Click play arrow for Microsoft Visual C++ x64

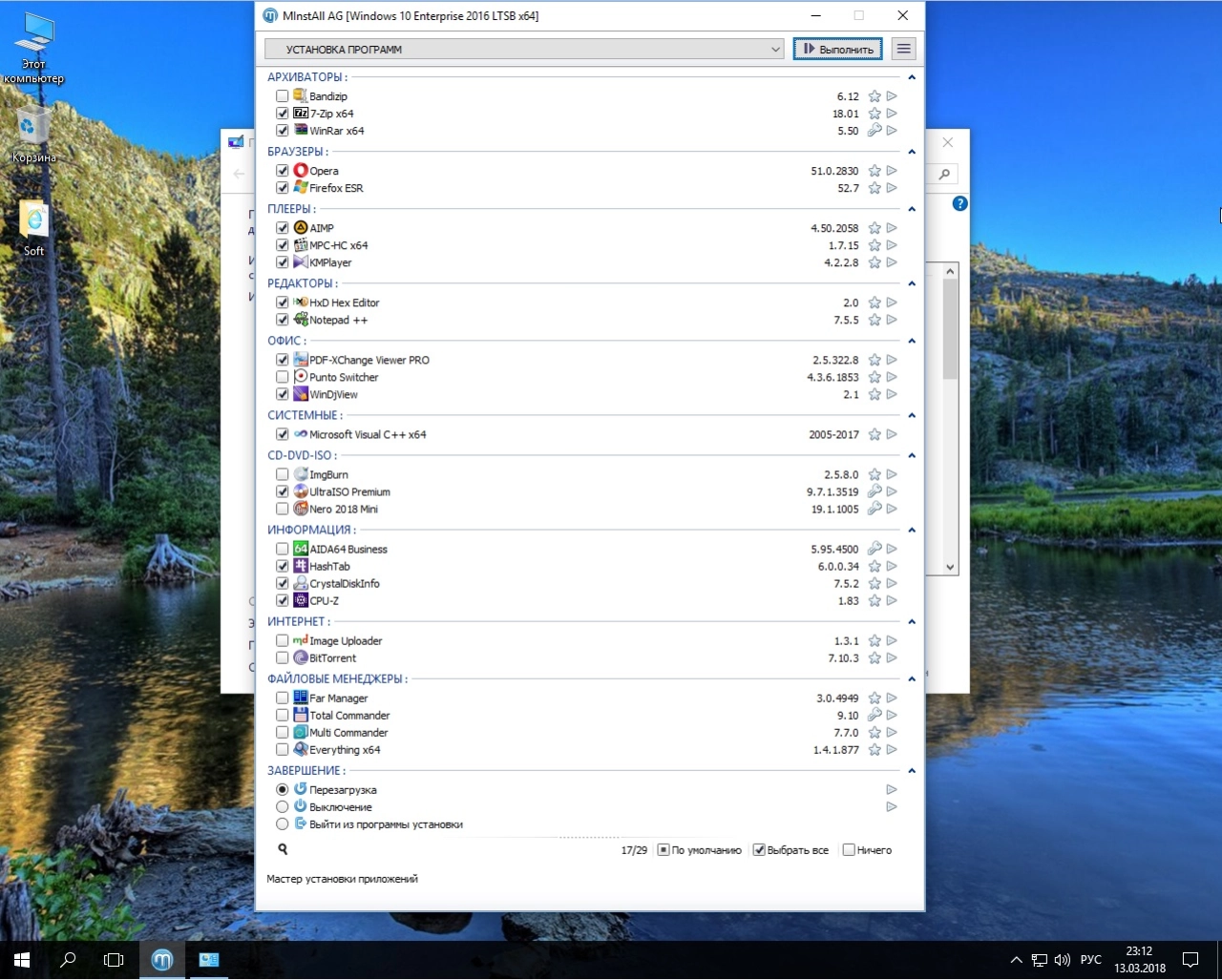tap(892, 434)
